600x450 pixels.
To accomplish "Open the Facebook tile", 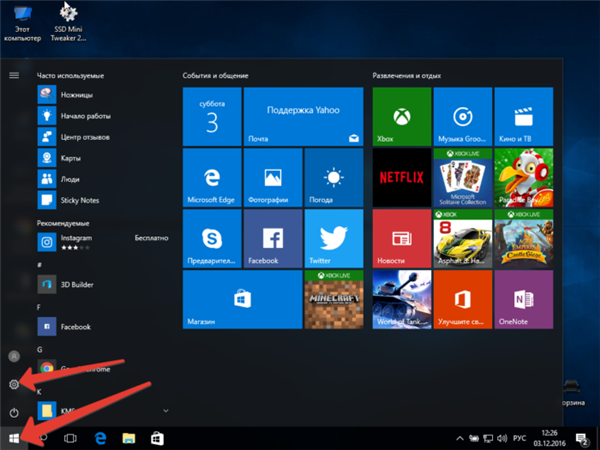I will (x=273, y=238).
